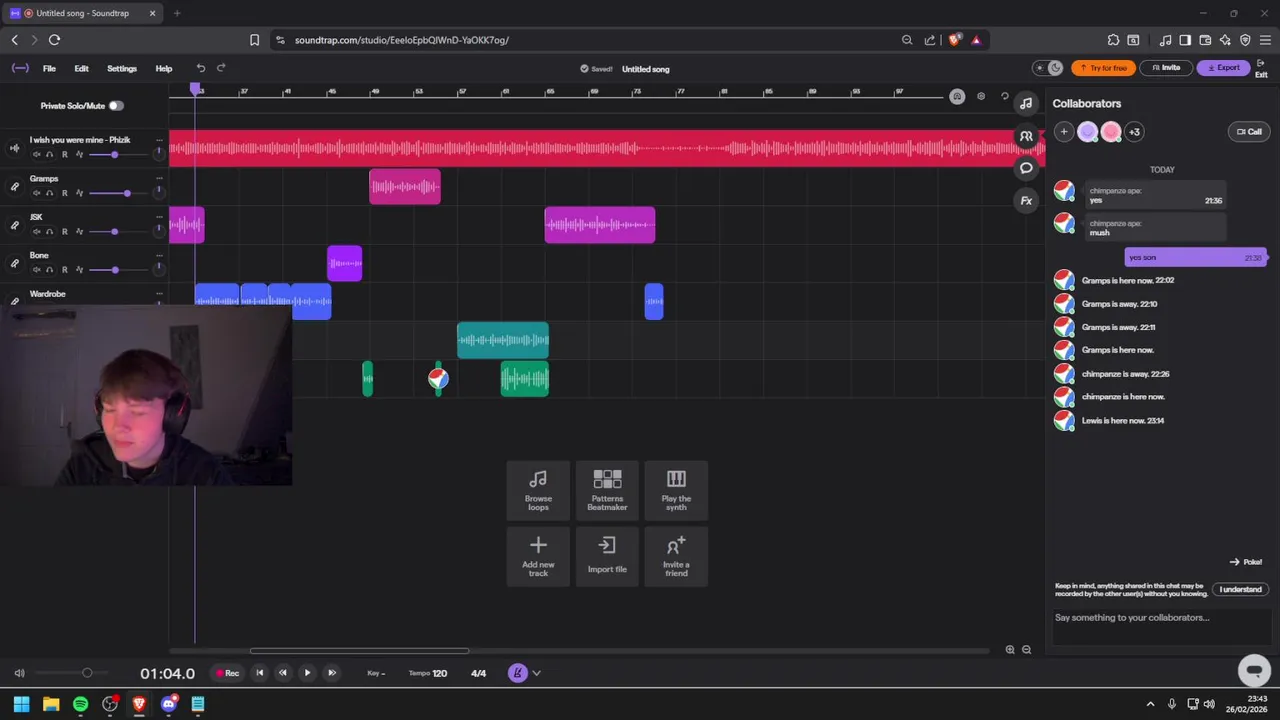Viewport: 1280px width, 720px height.
Task: Arm recording on I wish you were mine track
Action: (65, 154)
